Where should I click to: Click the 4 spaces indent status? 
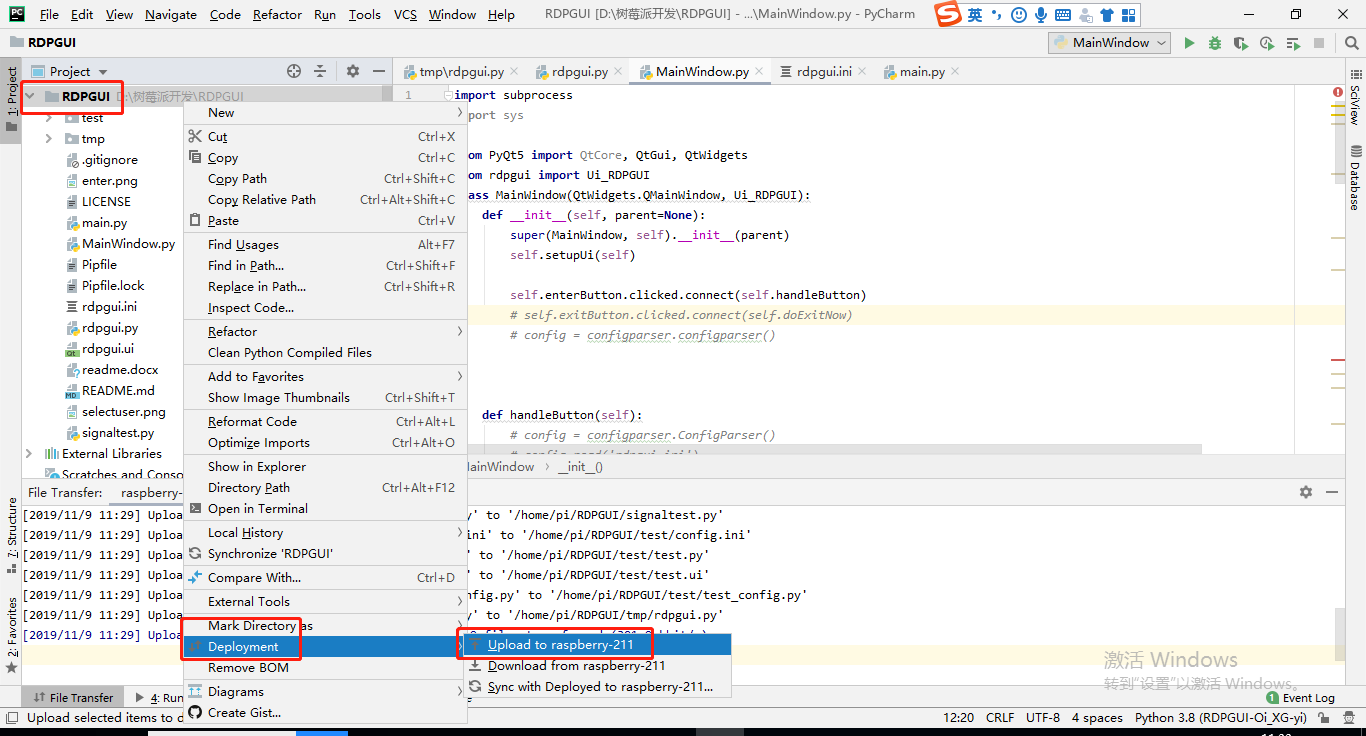(1097, 718)
